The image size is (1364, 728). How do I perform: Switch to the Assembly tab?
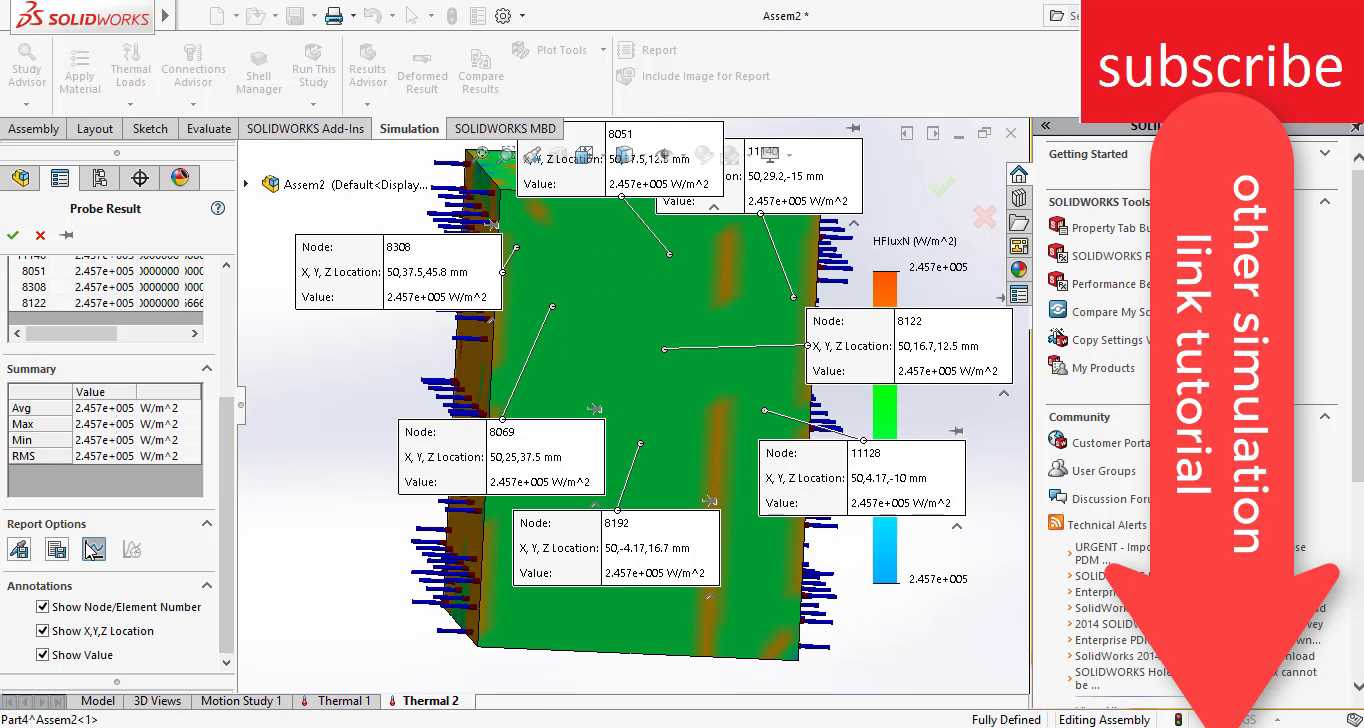(x=34, y=129)
